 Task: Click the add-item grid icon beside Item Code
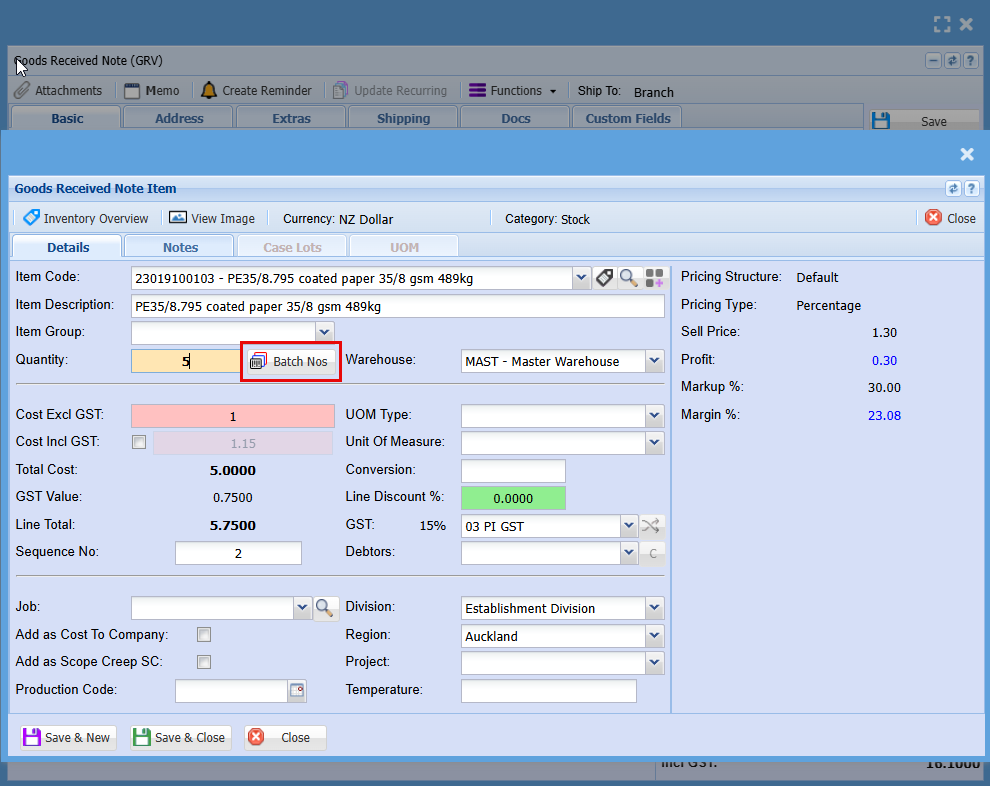[654, 278]
